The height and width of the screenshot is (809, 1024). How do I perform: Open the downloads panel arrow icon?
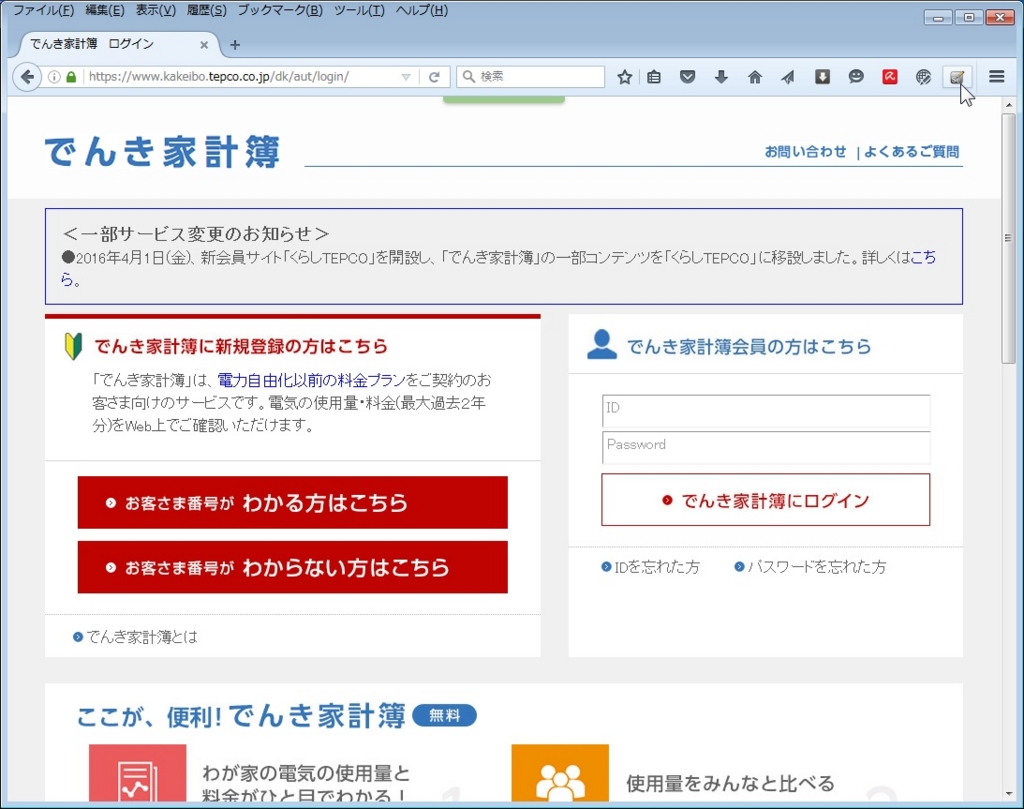tap(721, 76)
